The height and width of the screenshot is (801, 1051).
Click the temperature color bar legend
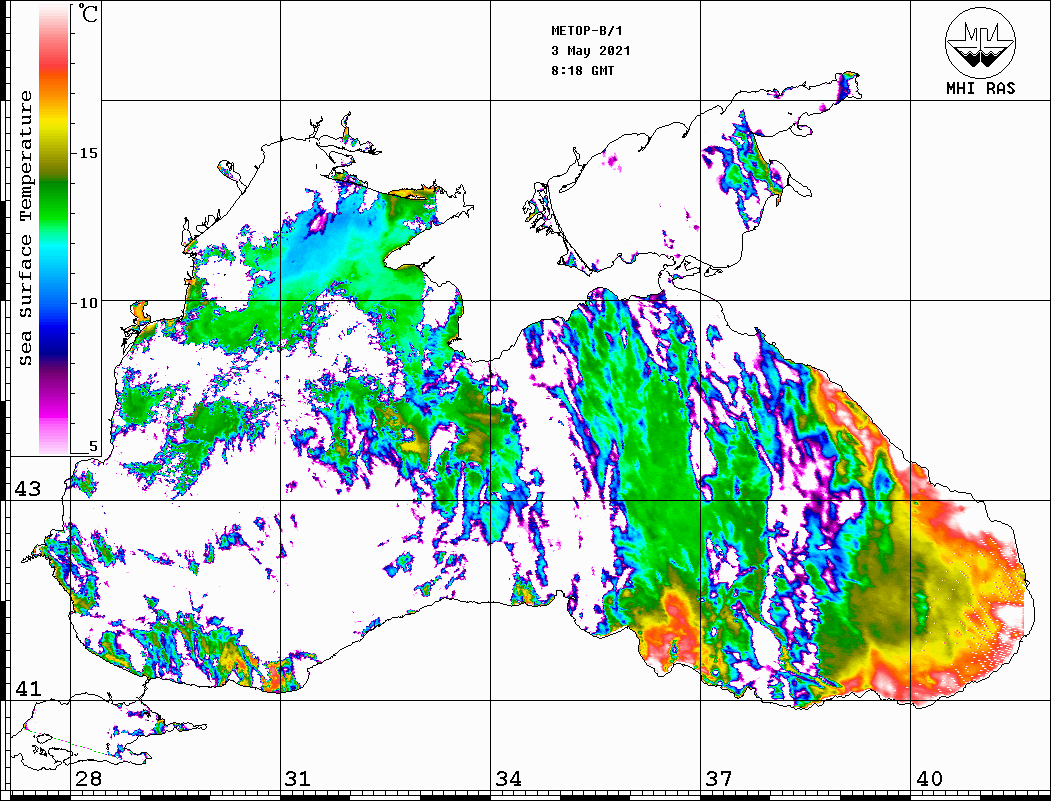click(x=54, y=229)
